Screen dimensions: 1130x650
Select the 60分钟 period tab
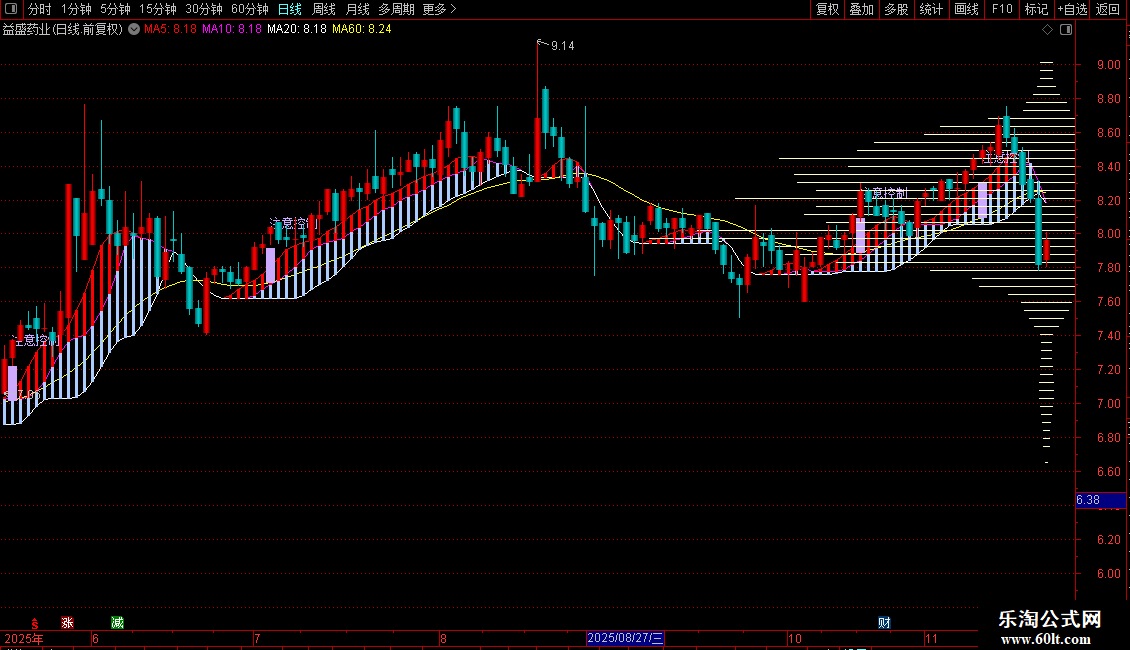coord(250,9)
